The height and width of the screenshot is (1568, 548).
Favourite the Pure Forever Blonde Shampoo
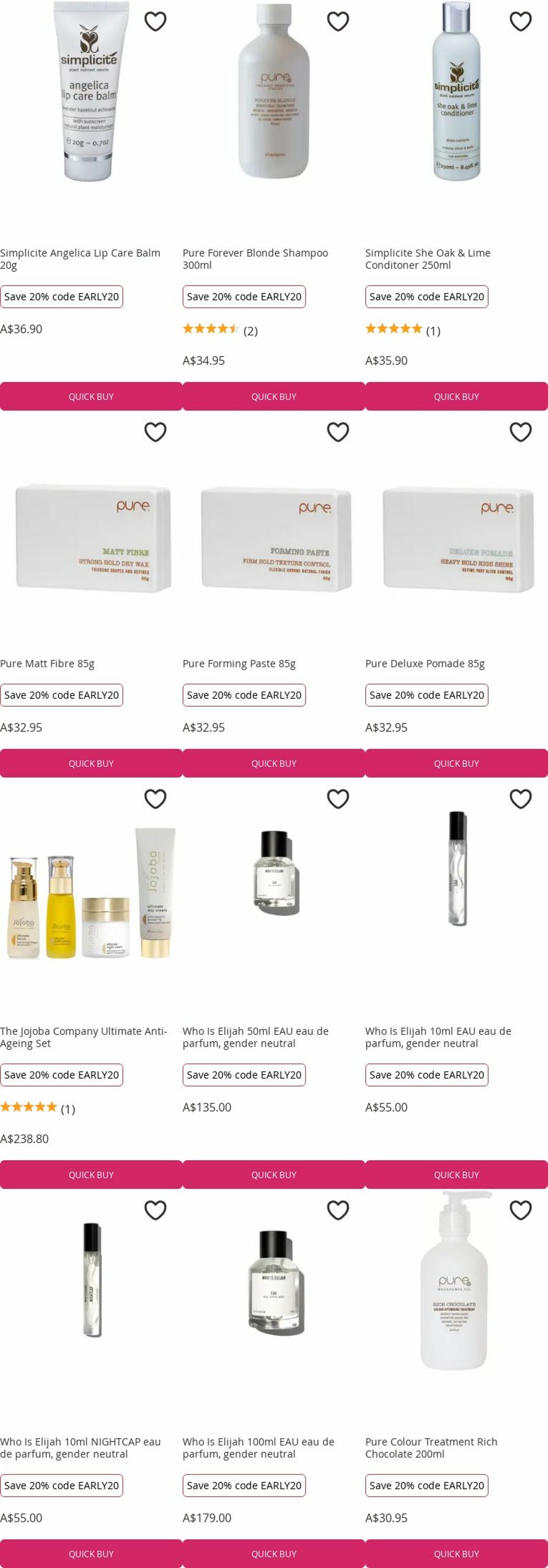point(337,21)
